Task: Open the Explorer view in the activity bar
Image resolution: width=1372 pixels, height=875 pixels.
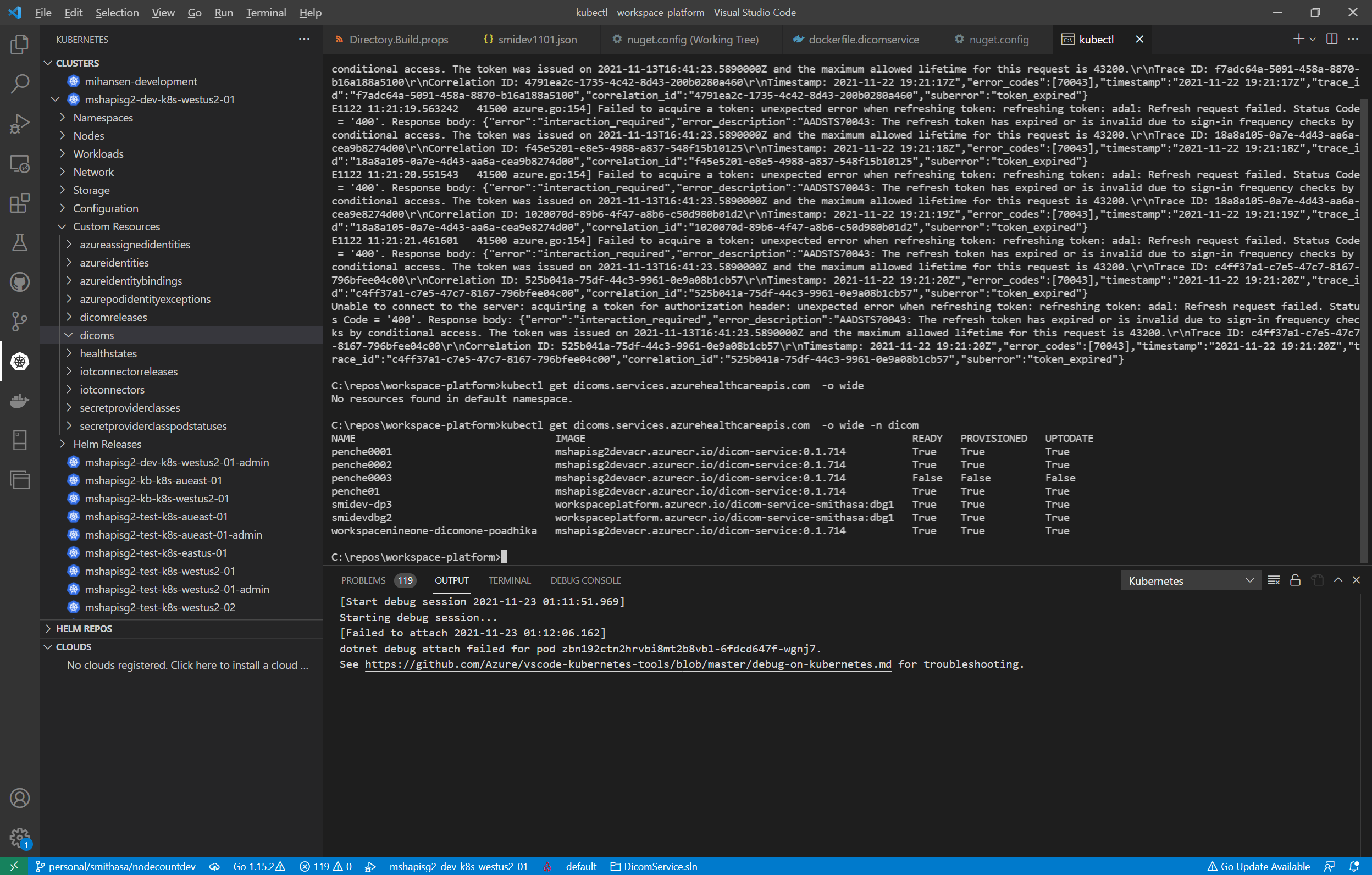Action: tap(19, 45)
